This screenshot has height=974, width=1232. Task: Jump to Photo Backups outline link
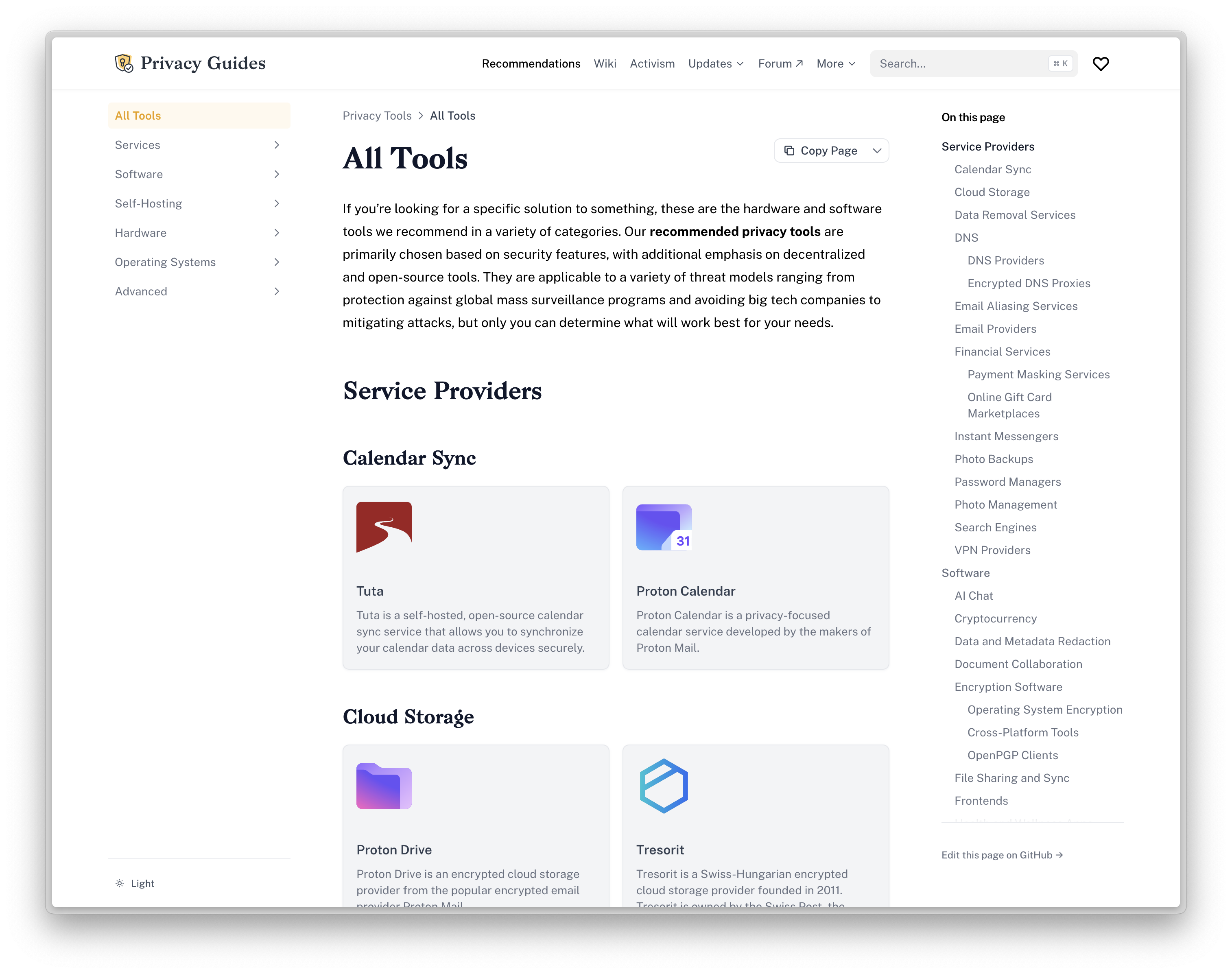pyautogui.click(x=994, y=459)
